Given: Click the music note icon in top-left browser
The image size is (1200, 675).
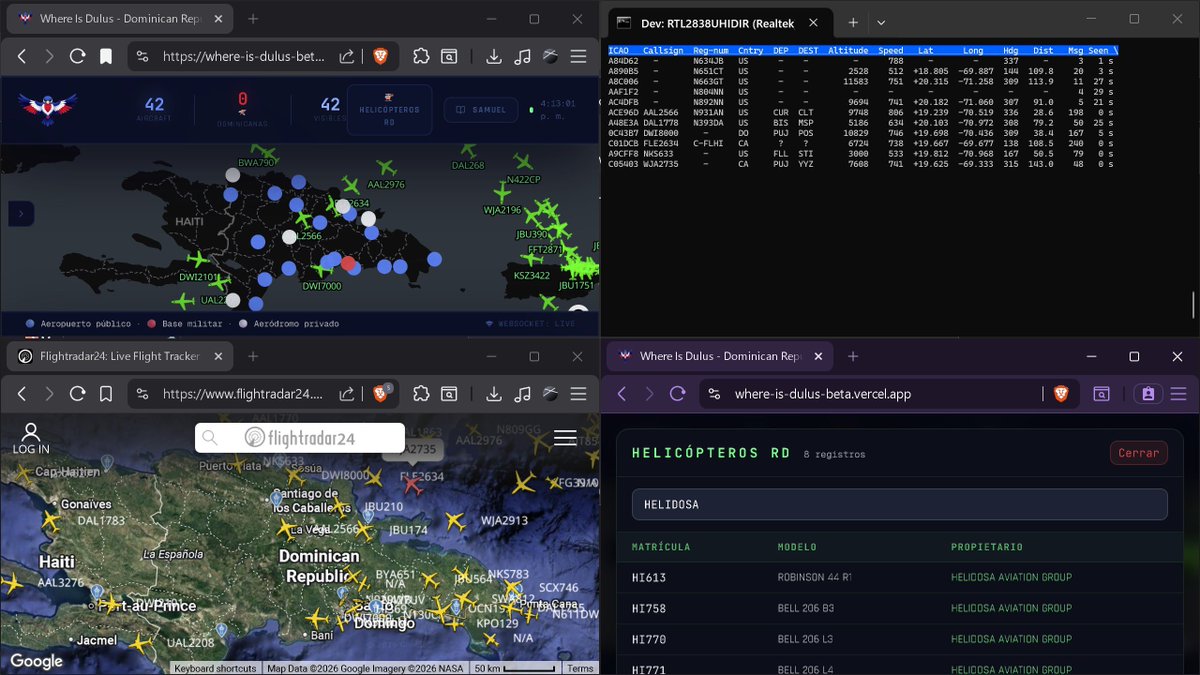Looking at the screenshot, I should click(522, 57).
